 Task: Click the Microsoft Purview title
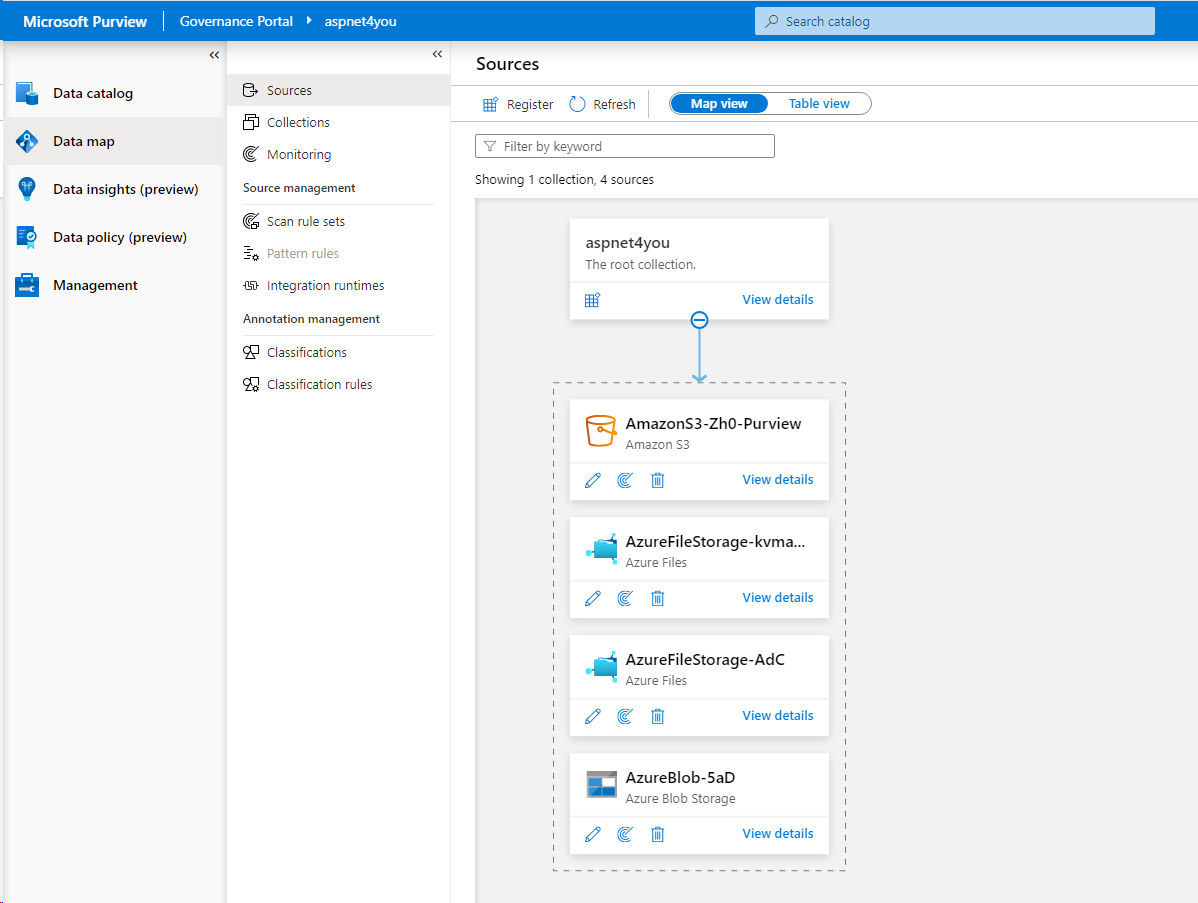coord(85,21)
